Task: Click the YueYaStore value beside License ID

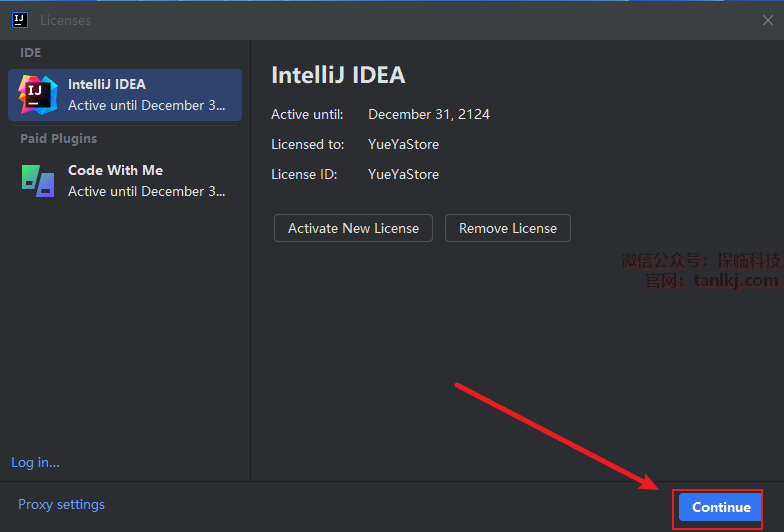Action: 403,174
